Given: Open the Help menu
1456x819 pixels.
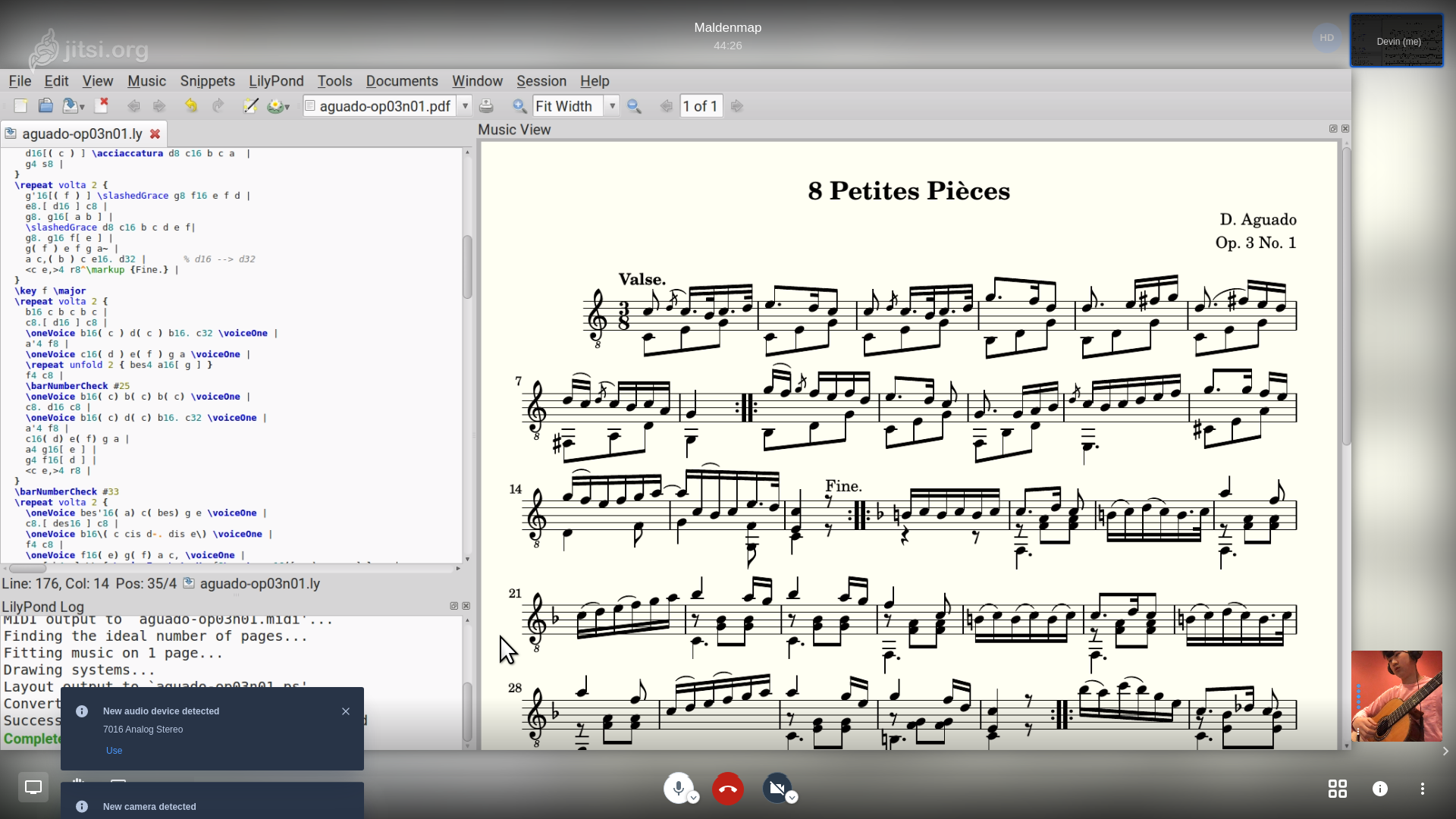Looking at the screenshot, I should click(595, 81).
